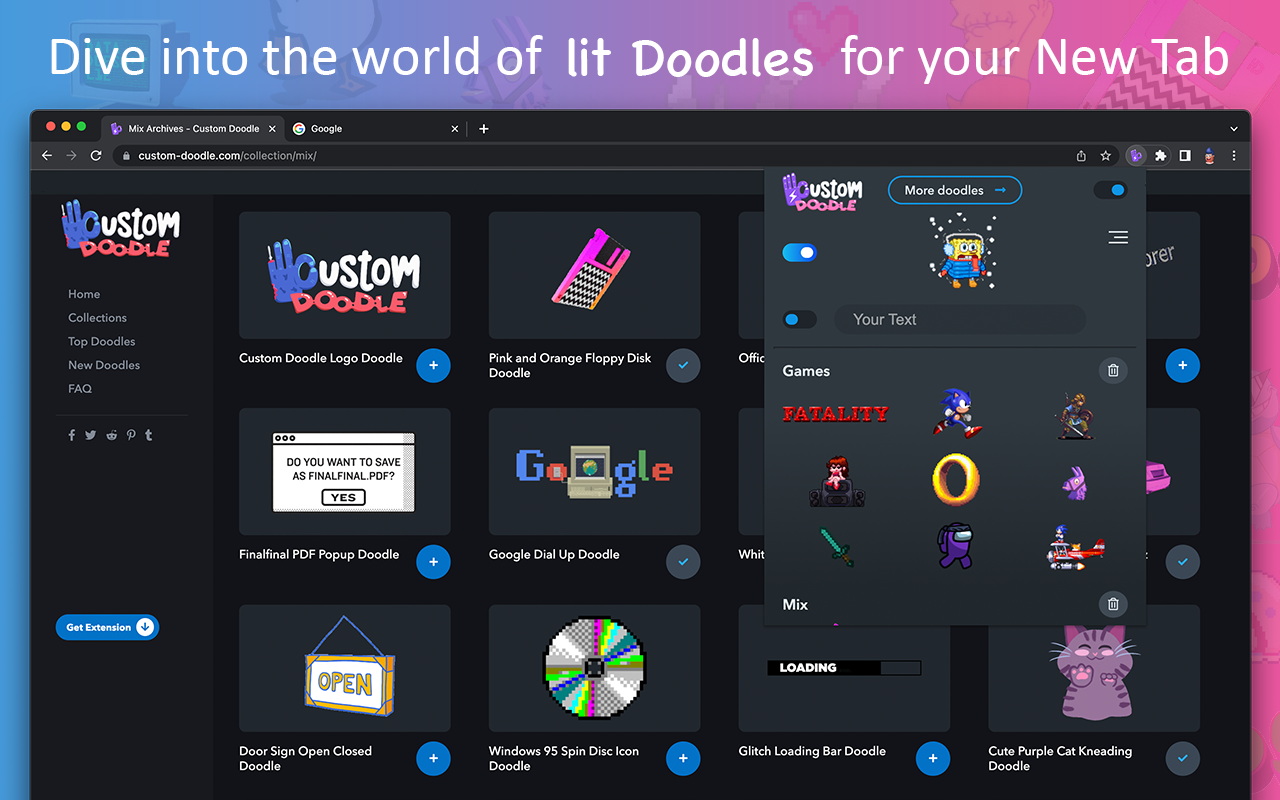The height and width of the screenshot is (800, 1280).
Task: Delete the Mix collection with trash icon
Action: (x=1113, y=604)
